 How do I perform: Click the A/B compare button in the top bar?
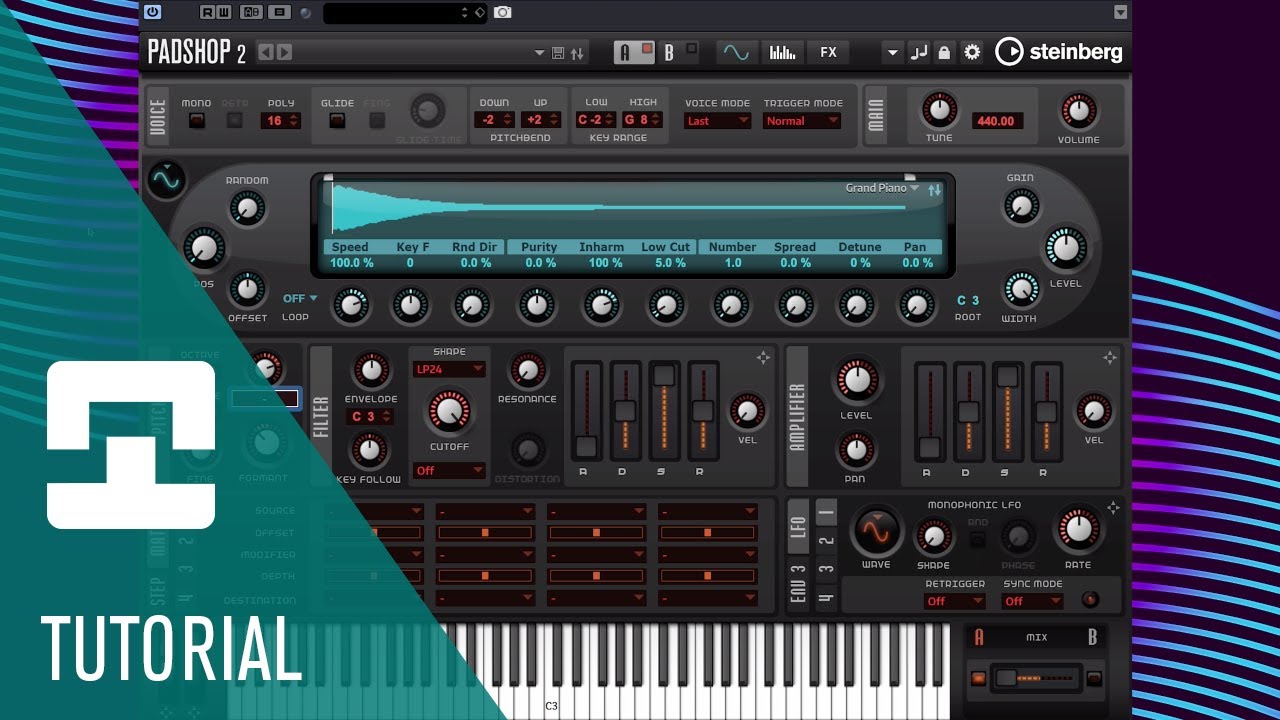[x=252, y=12]
